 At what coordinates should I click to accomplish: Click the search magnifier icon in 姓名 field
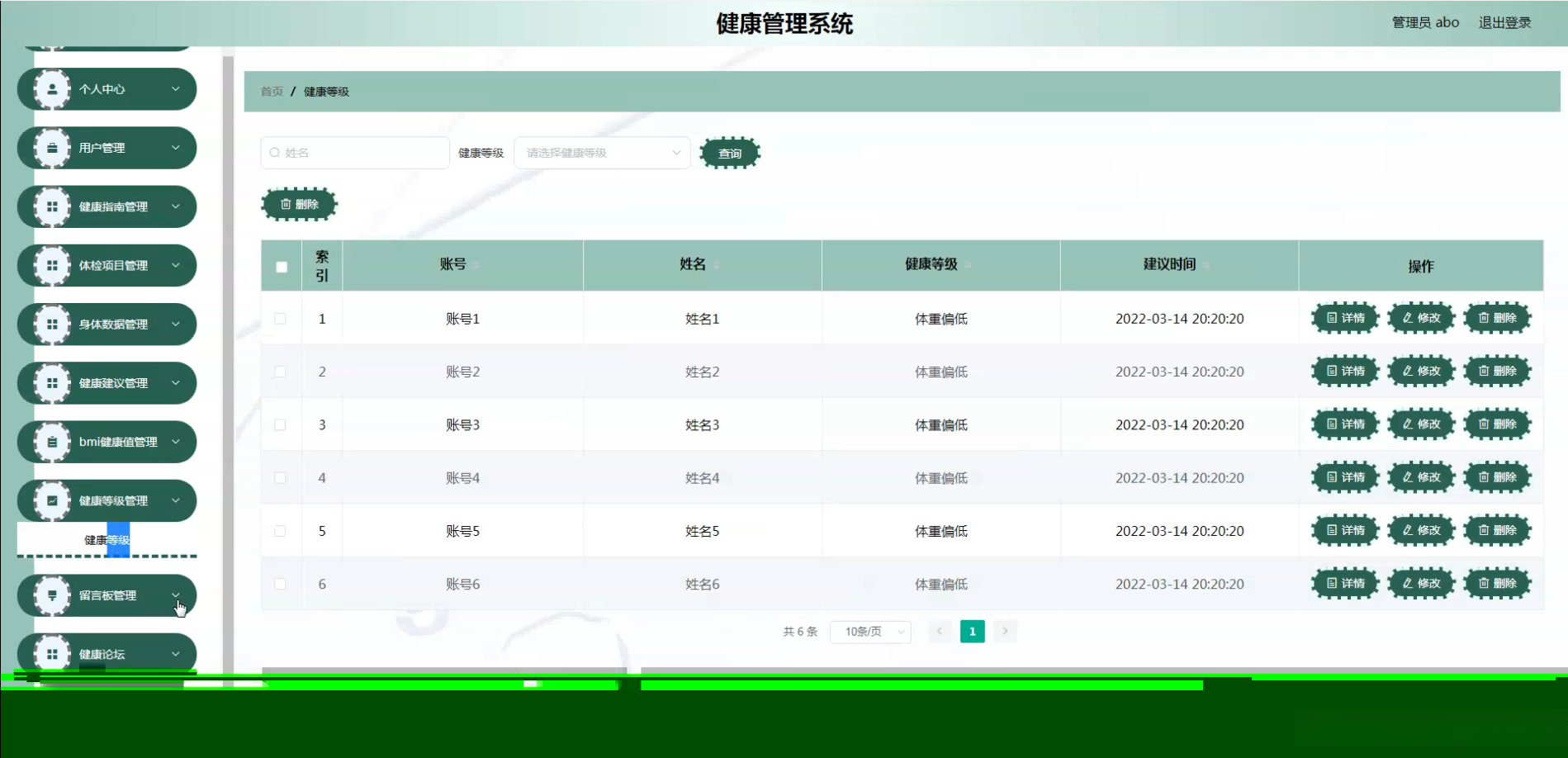[x=275, y=153]
